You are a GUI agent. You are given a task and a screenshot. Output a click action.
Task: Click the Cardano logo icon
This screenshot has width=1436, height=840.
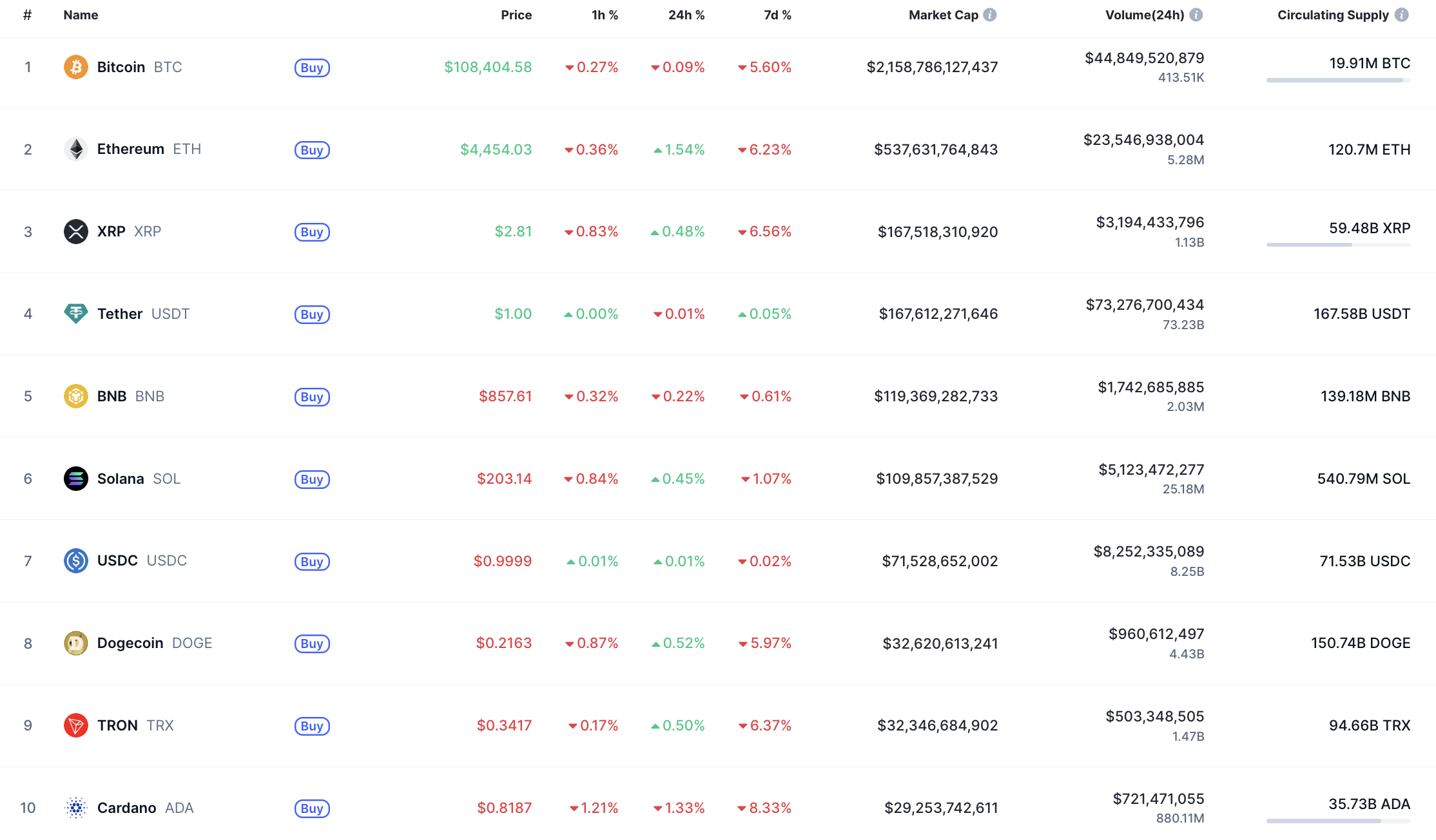point(76,808)
